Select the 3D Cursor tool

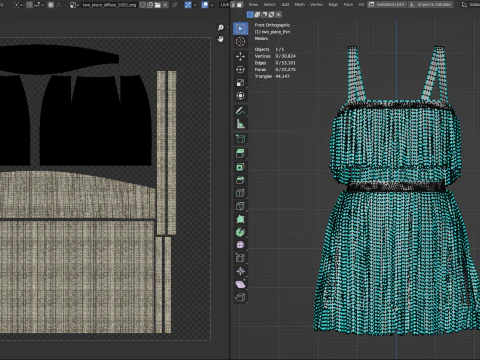click(x=240, y=42)
